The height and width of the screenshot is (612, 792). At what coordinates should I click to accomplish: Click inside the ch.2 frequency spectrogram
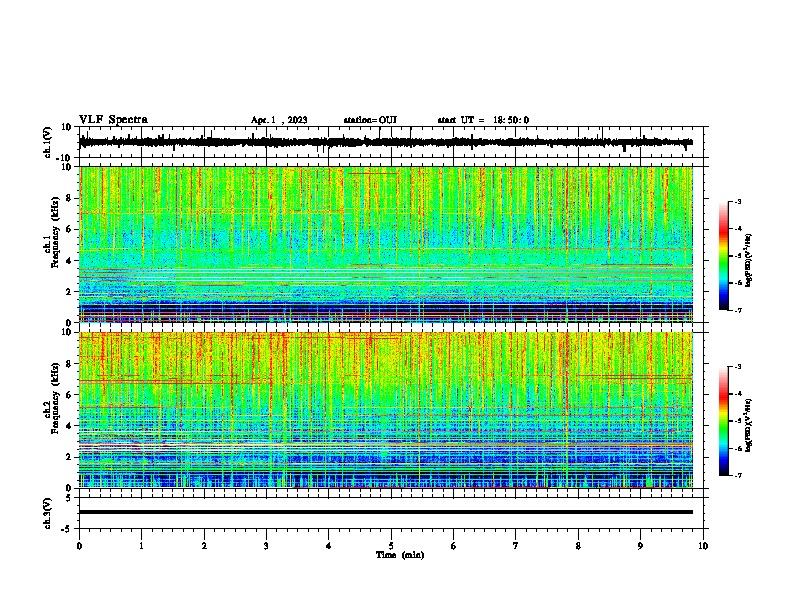click(386, 410)
